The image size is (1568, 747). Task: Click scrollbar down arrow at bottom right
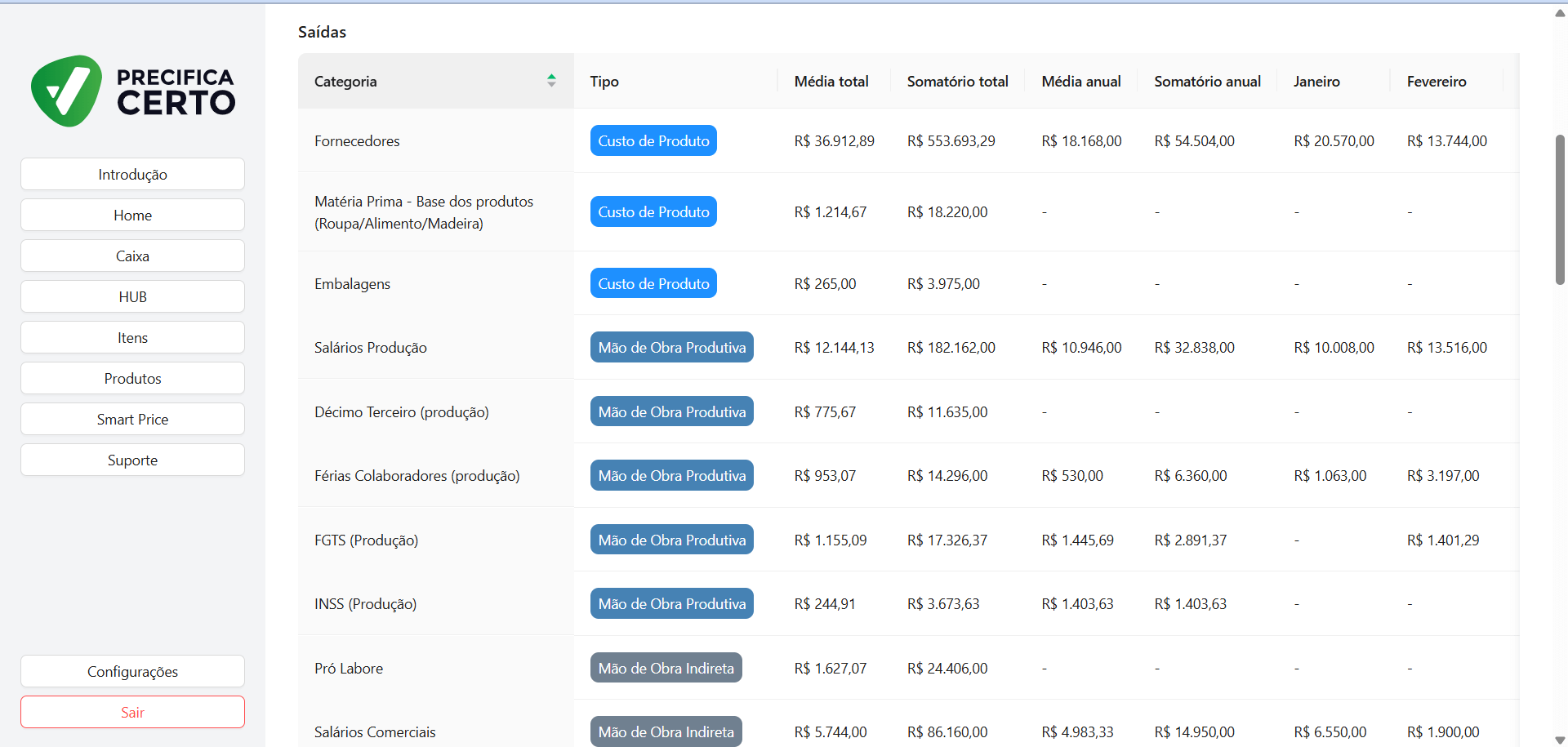pos(1560,740)
